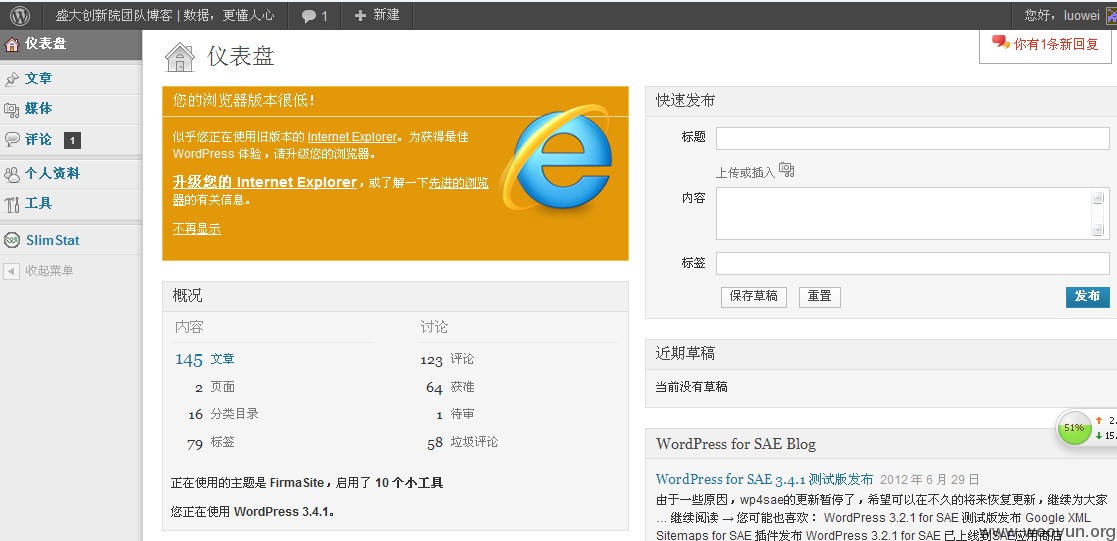Focus the 内容 content text area
The height and width of the screenshot is (541, 1117).
[x=913, y=214]
